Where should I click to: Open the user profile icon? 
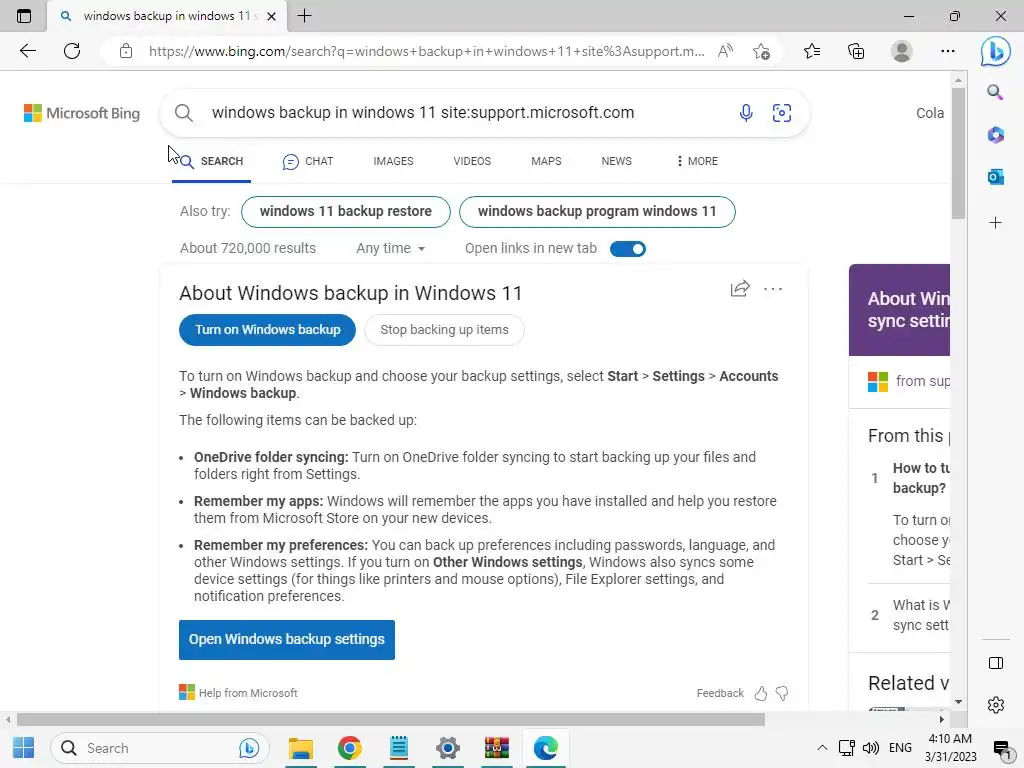coord(902,51)
